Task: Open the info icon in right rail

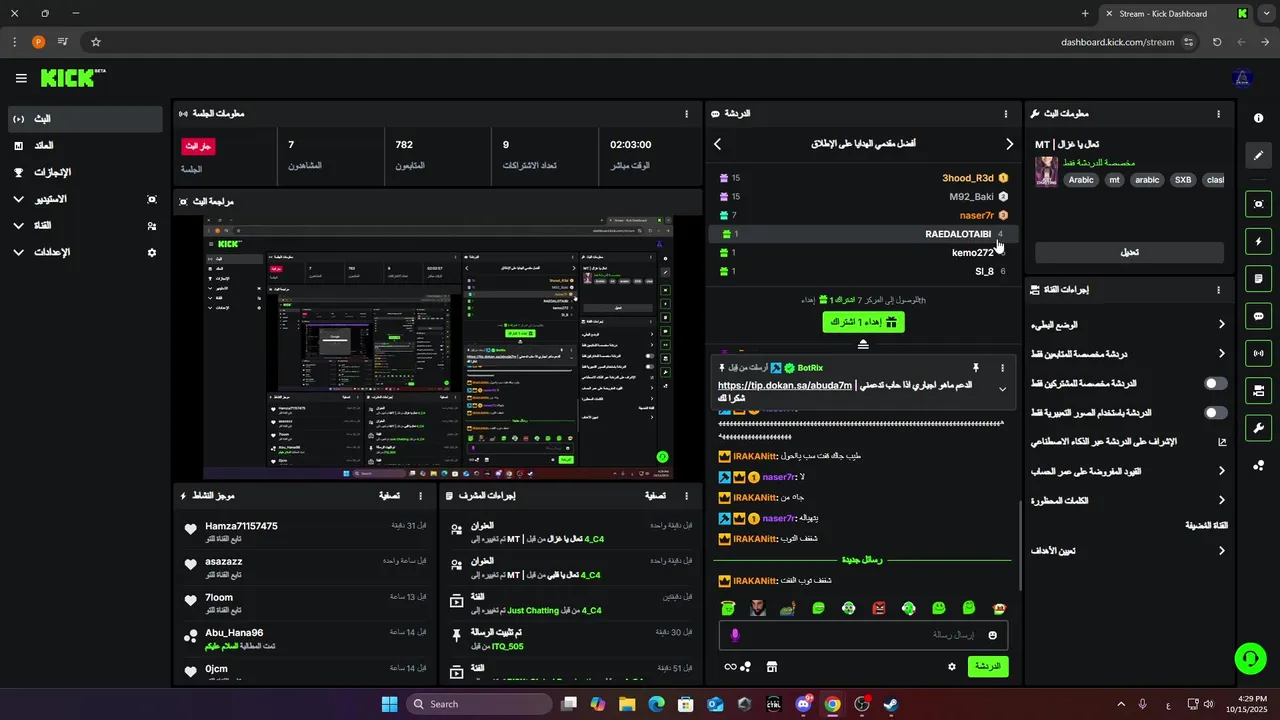Action: (1258, 118)
